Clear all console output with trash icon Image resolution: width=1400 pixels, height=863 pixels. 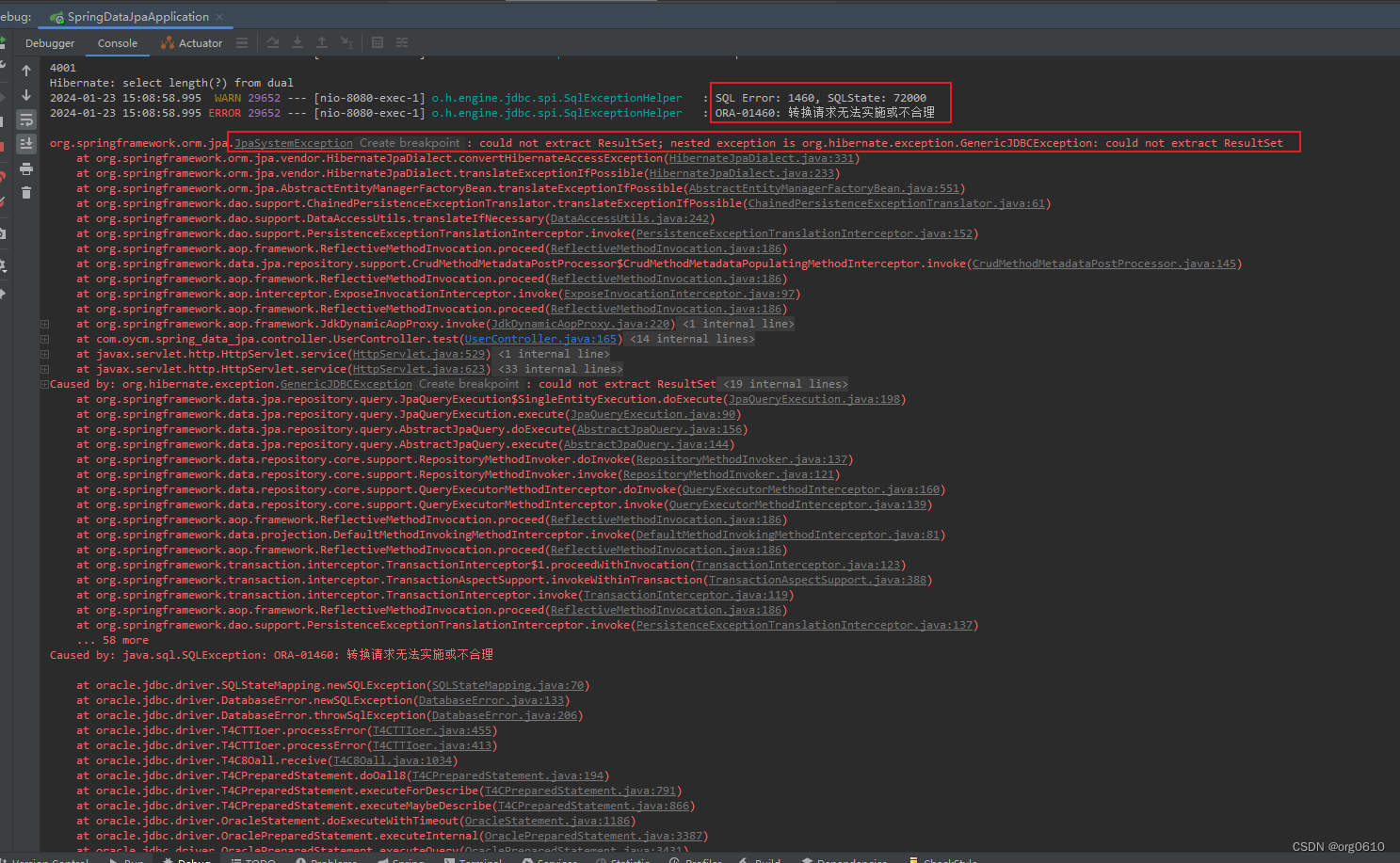click(x=26, y=193)
